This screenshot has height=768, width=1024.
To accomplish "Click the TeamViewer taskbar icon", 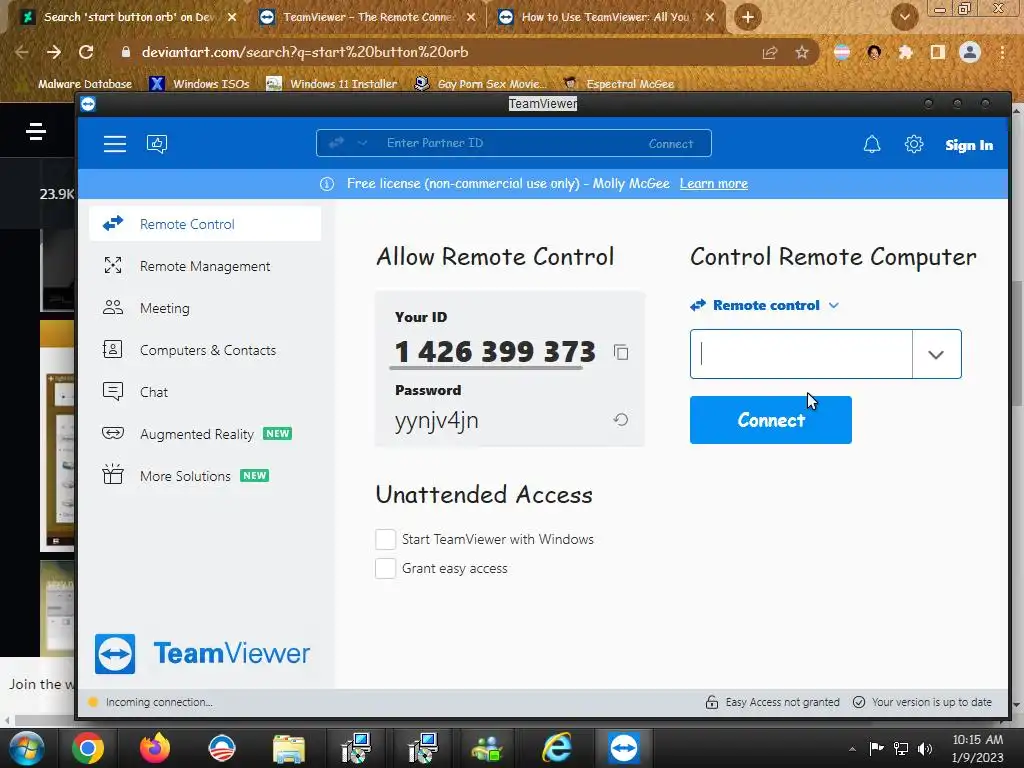I will tap(624, 748).
